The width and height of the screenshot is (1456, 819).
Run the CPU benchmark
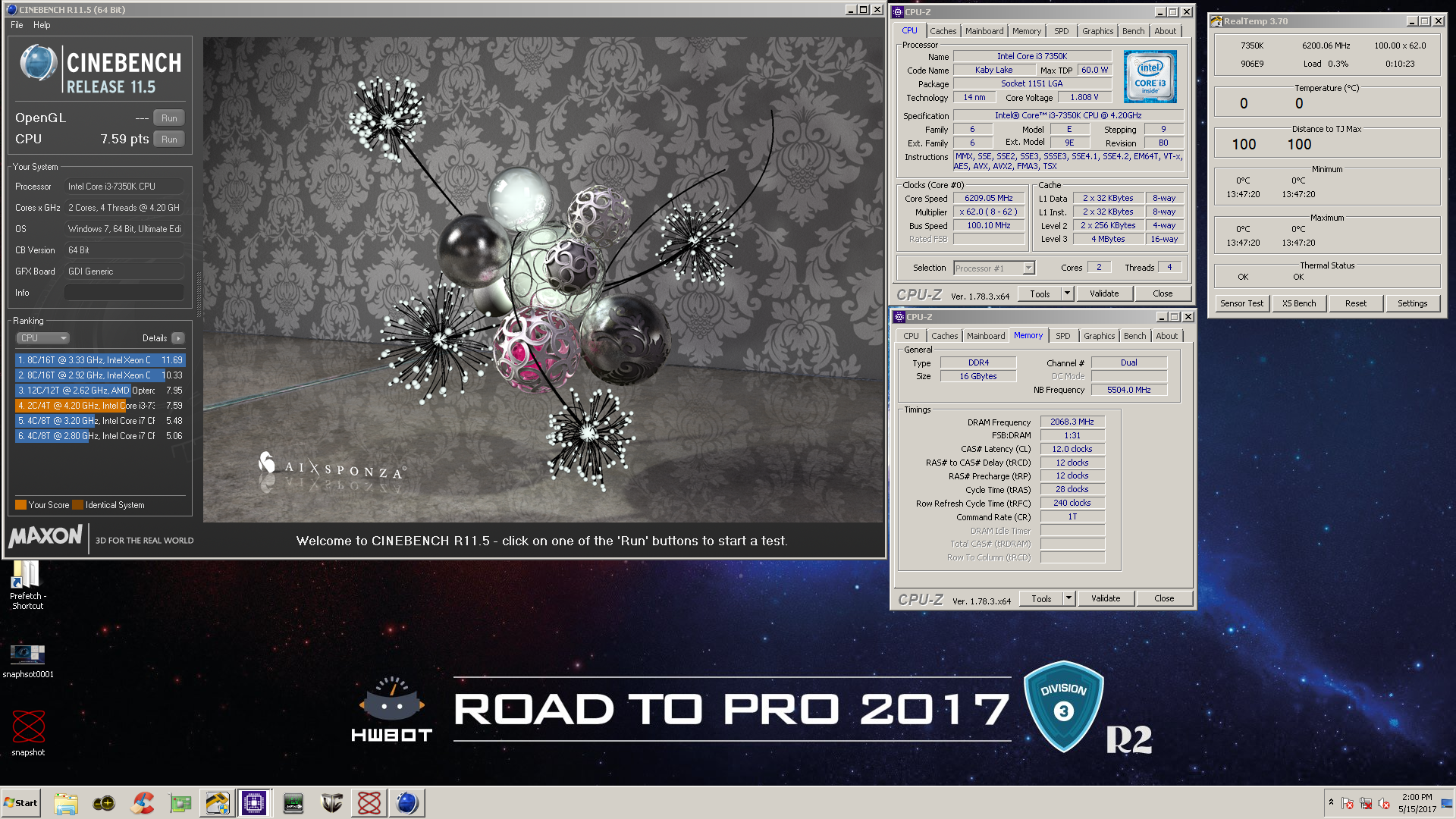pos(169,140)
